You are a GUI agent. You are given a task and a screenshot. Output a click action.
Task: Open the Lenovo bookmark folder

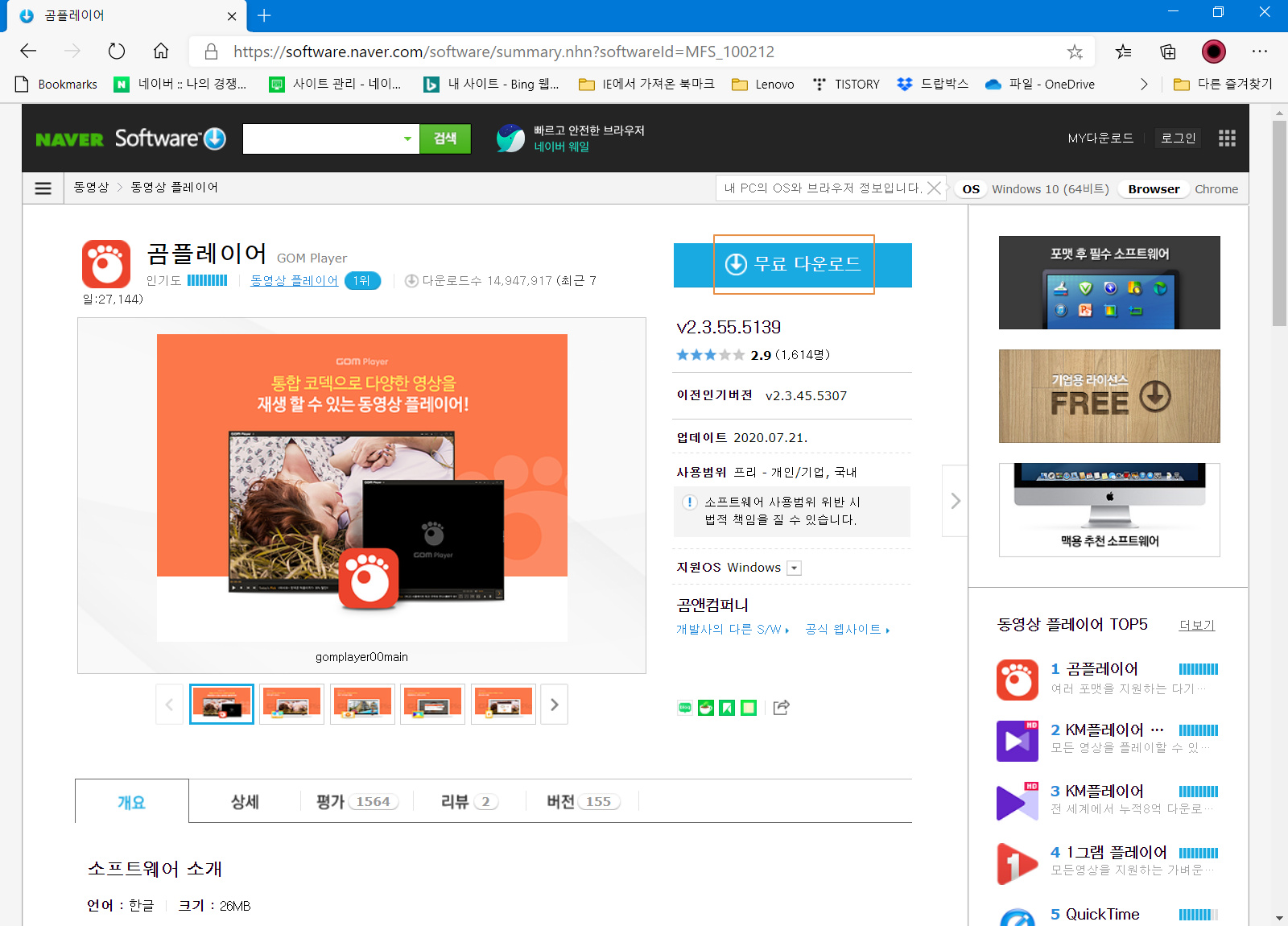click(x=763, y=85)
